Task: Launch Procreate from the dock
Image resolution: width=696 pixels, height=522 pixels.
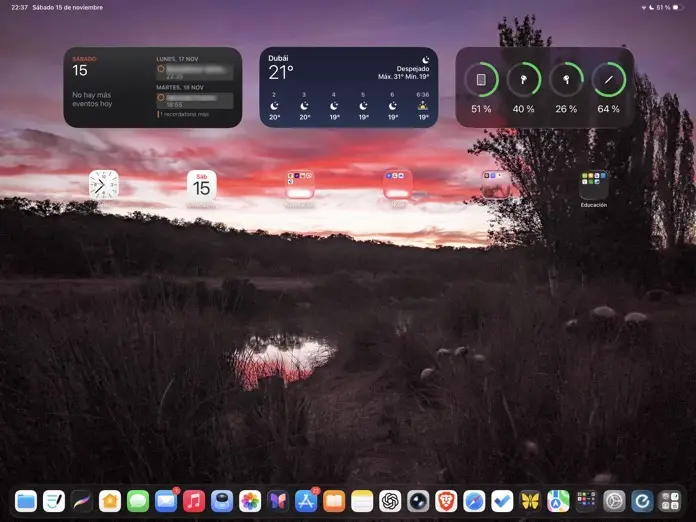Action: click(82, 501)
